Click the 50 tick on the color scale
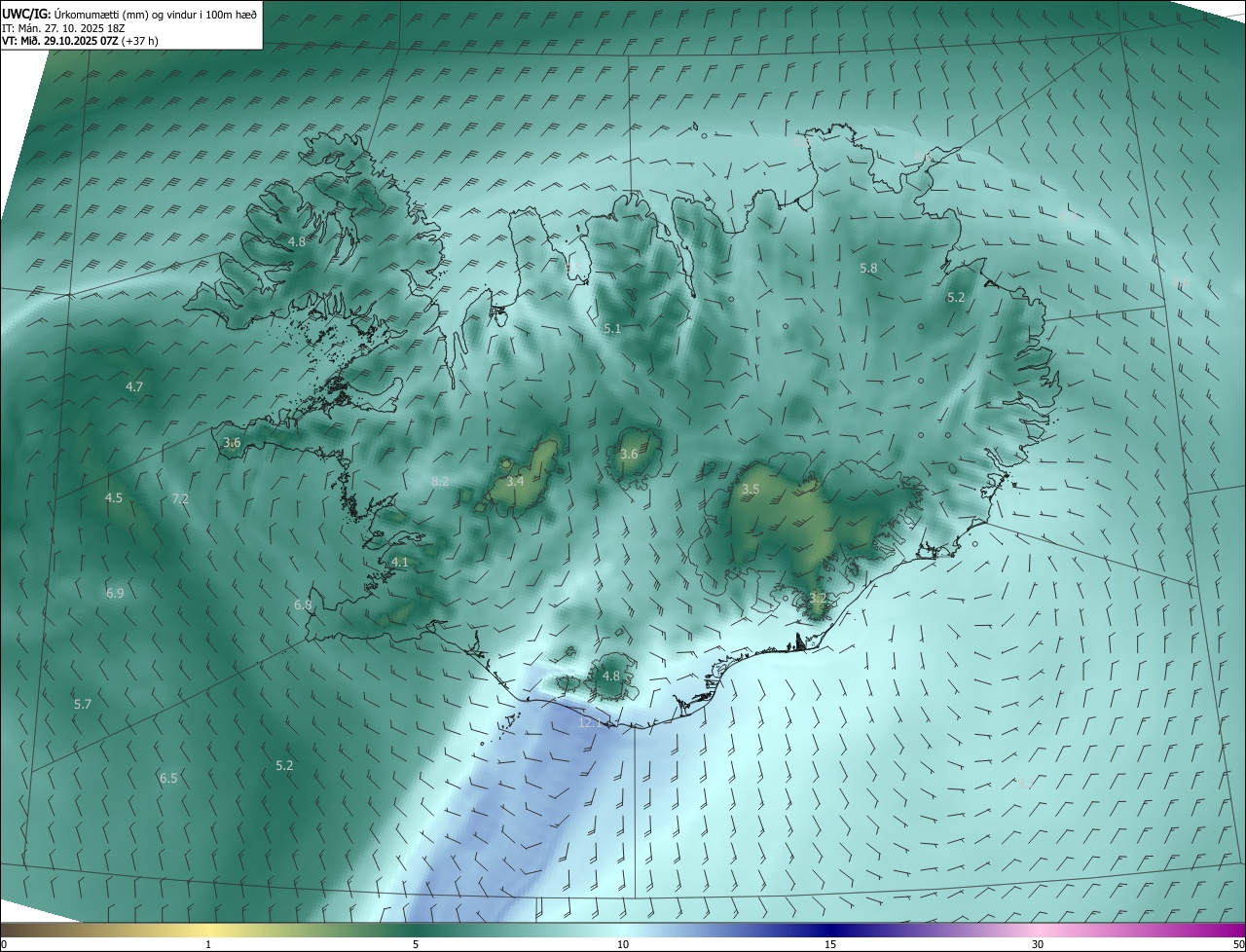Screen dimensions: 1246x952 1238,944
